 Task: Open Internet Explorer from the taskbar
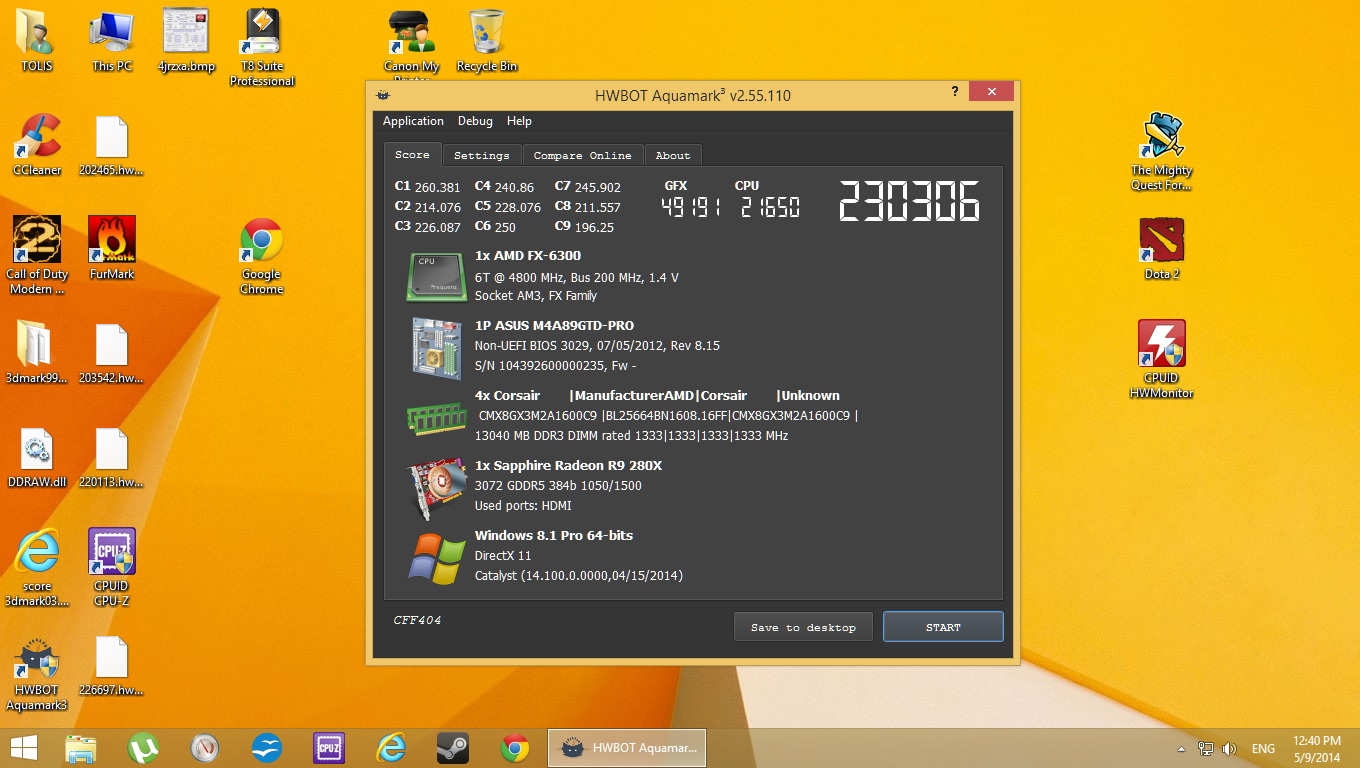point(391,748)
